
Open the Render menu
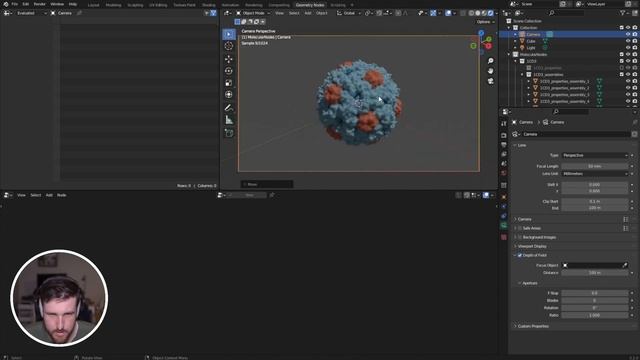click(x=40, y=4)
